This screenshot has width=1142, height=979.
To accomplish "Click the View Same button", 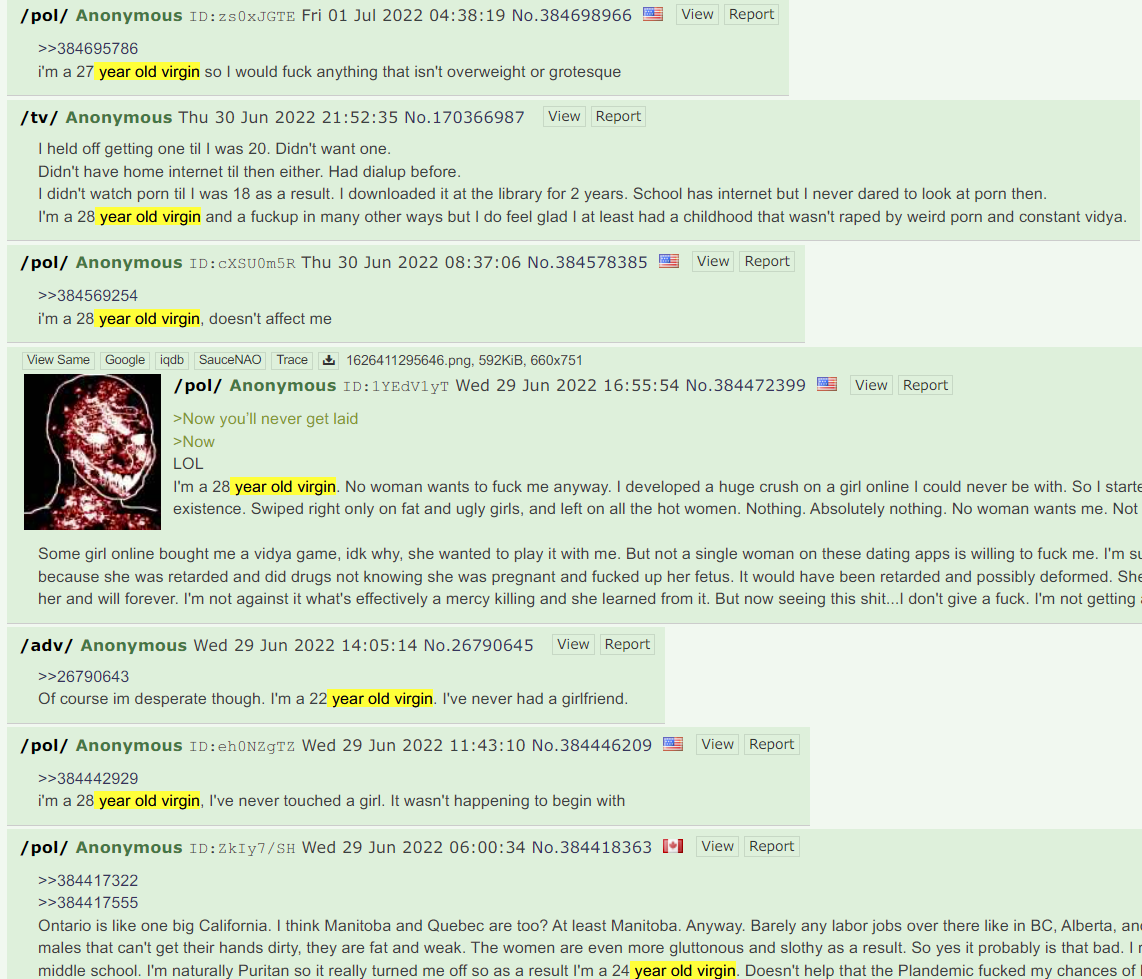I will [58, 360].
